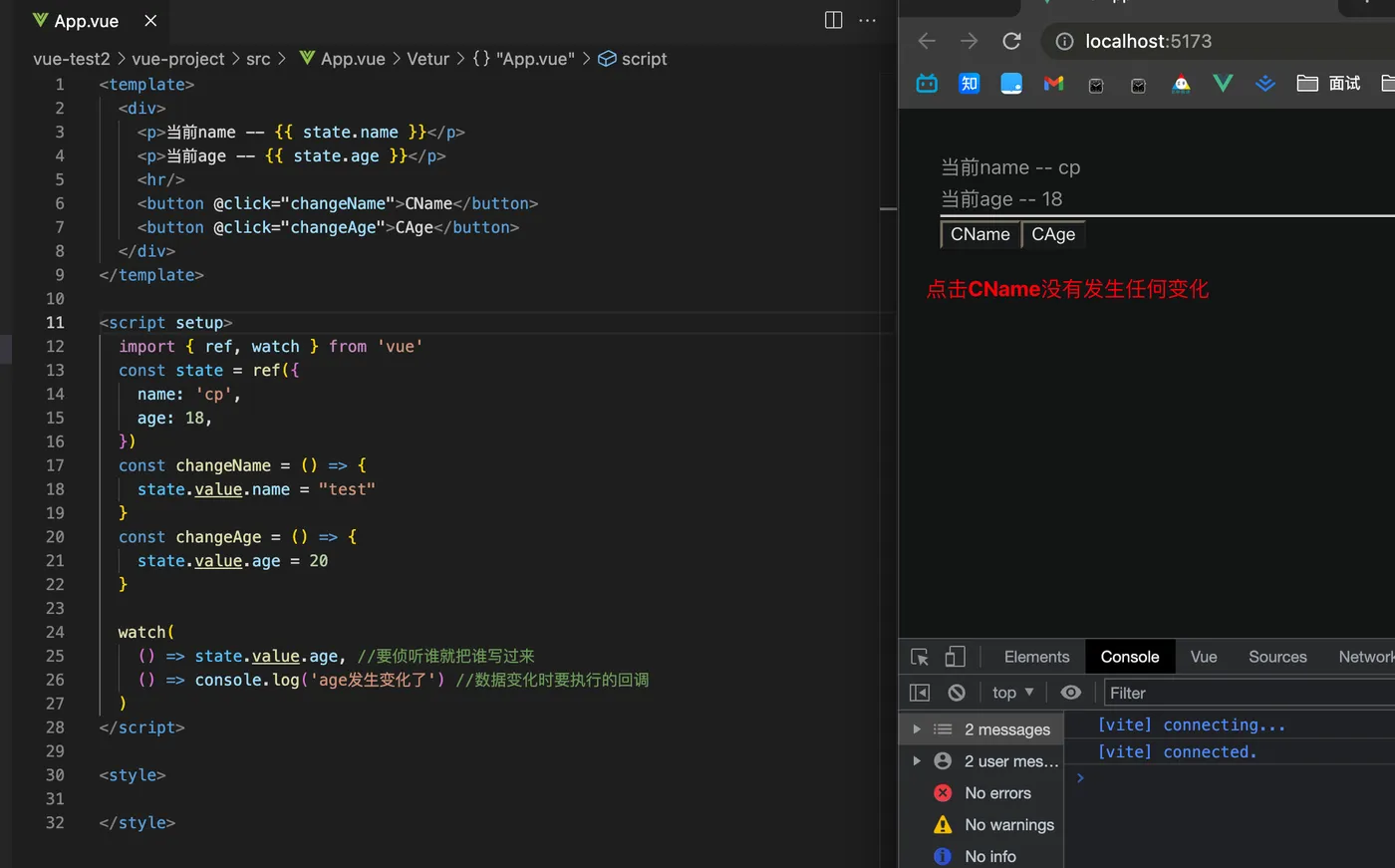The image size is (1395, 868).
Task: Open src breadcrumb segment
Action: click(x=258, y=59)
